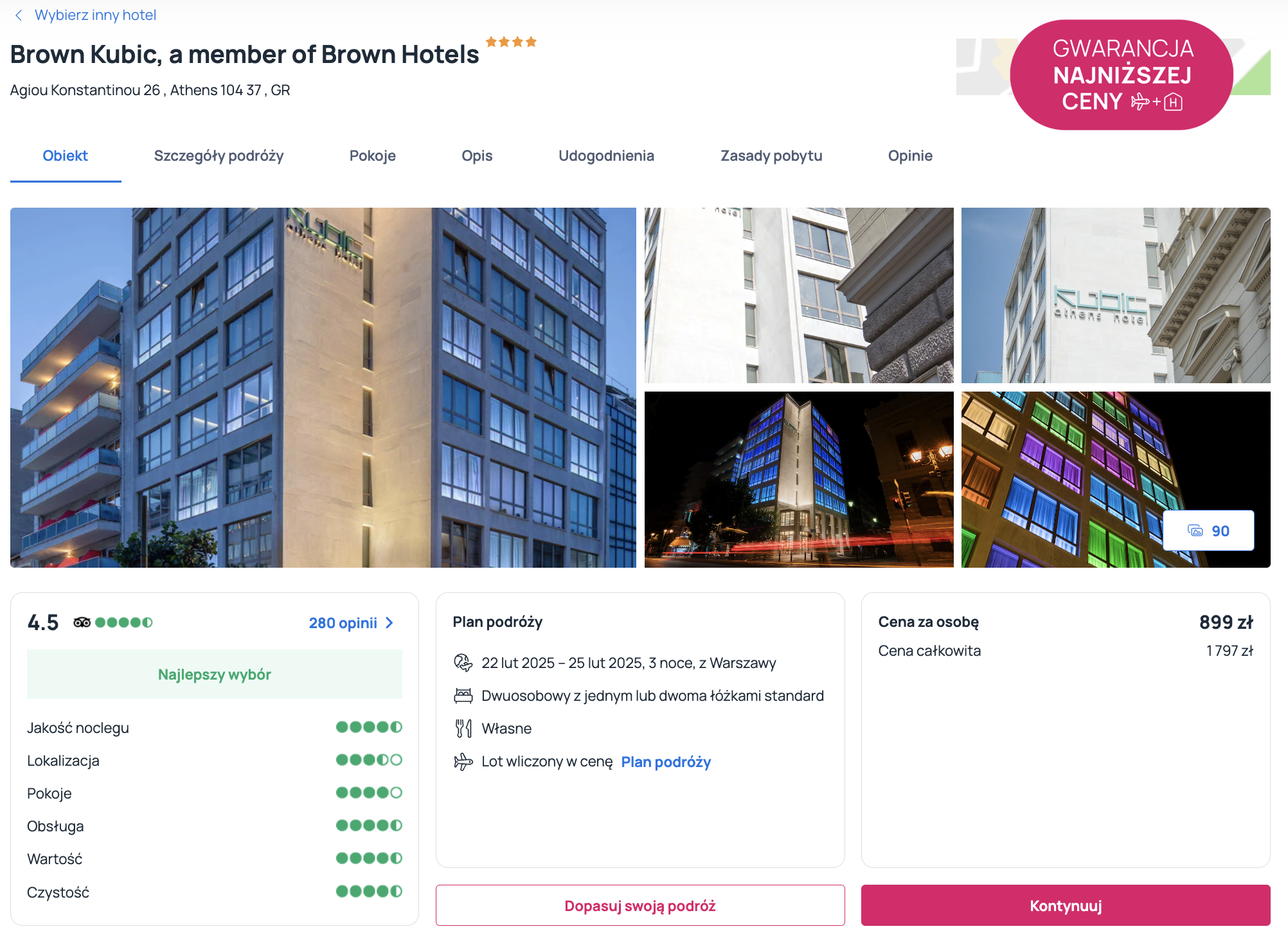Click the overall 4.5 rating bubbles
The width and height of the screenshot is (1288, 949).
(x=124, y=622)
